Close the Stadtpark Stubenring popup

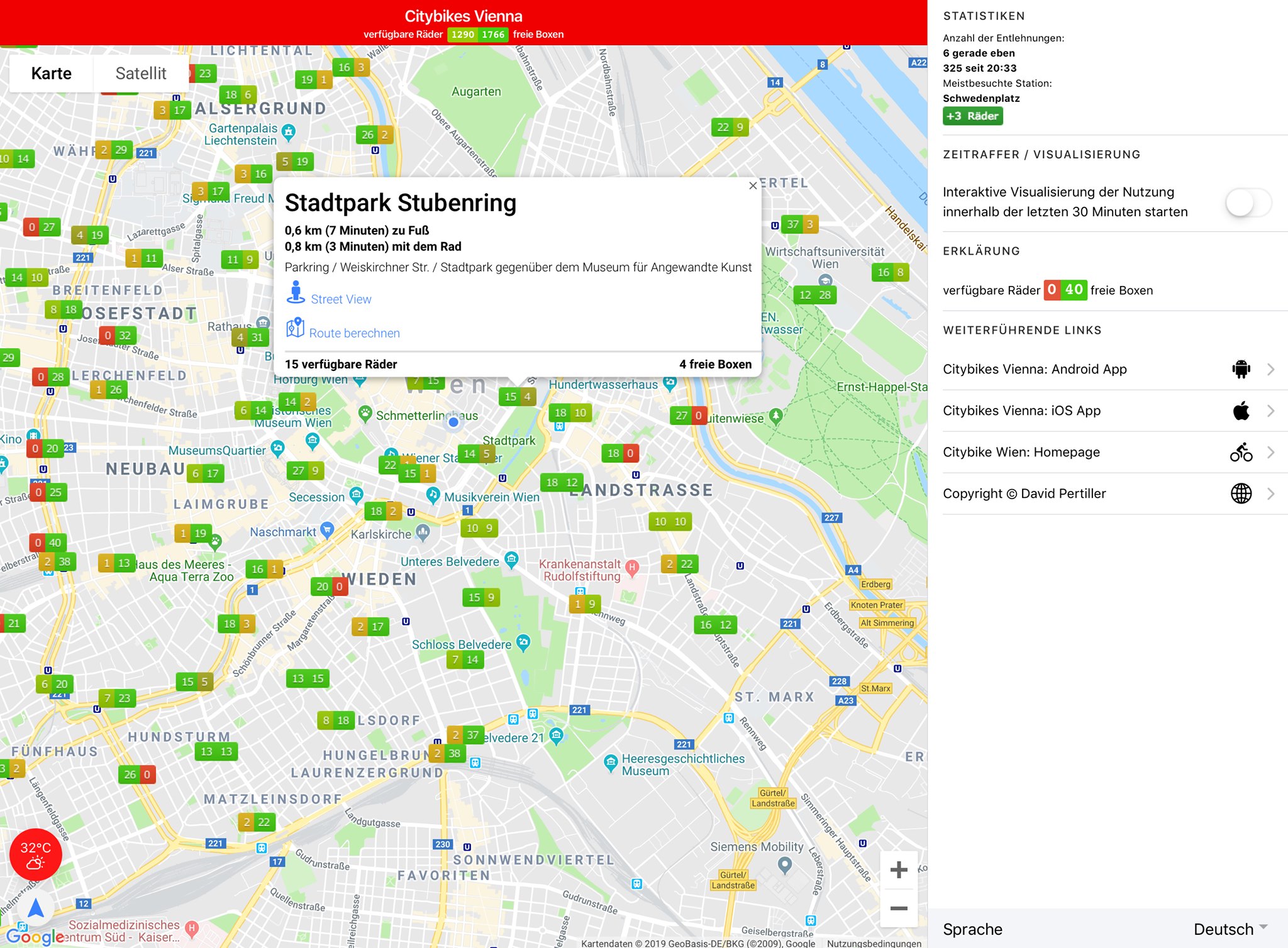(x=753, y=185)
